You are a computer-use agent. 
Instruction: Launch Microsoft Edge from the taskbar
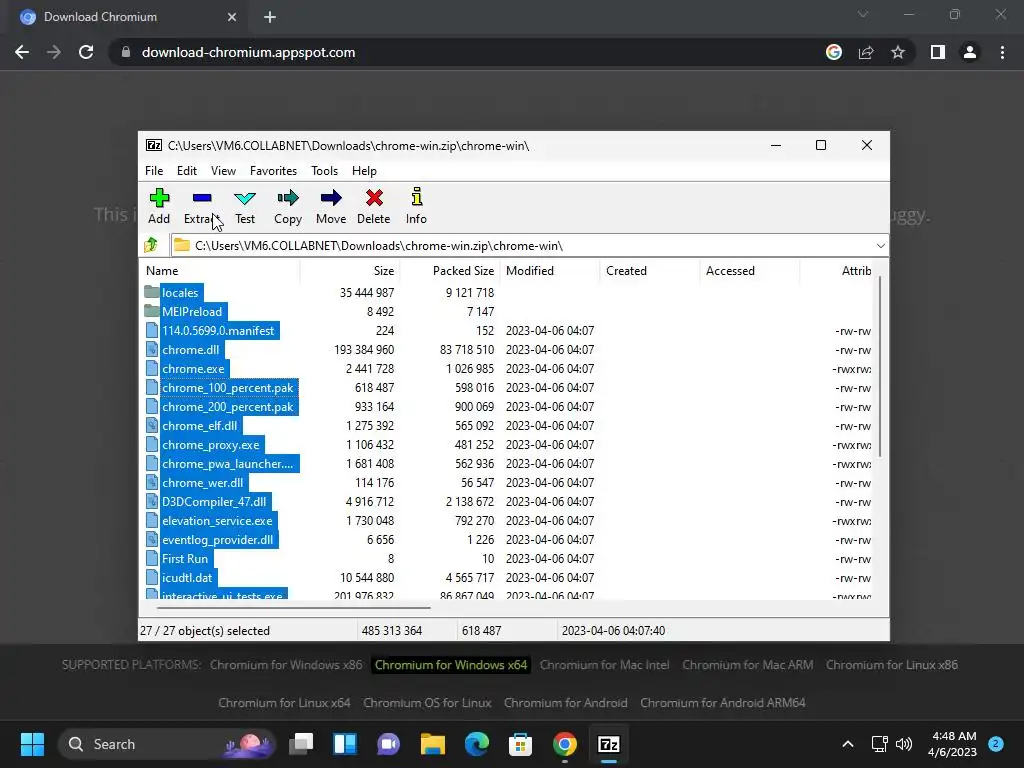477,744
